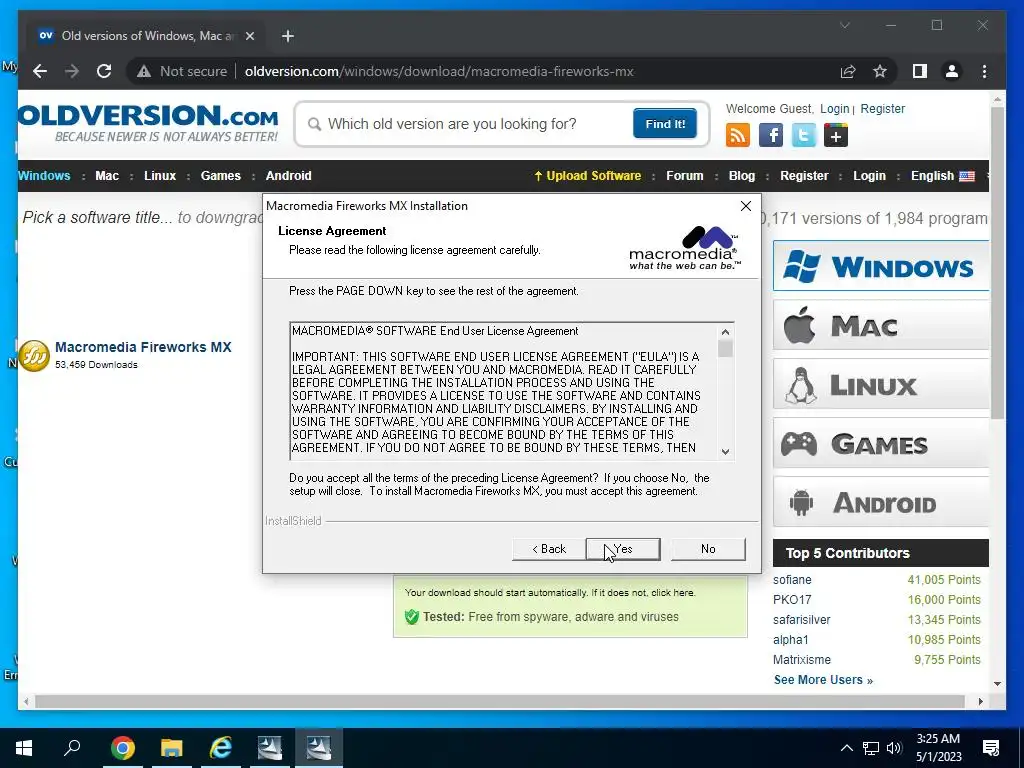Click the license text scrollbar down arrow
Screen dimensions: 1024x768
[725, 451]
